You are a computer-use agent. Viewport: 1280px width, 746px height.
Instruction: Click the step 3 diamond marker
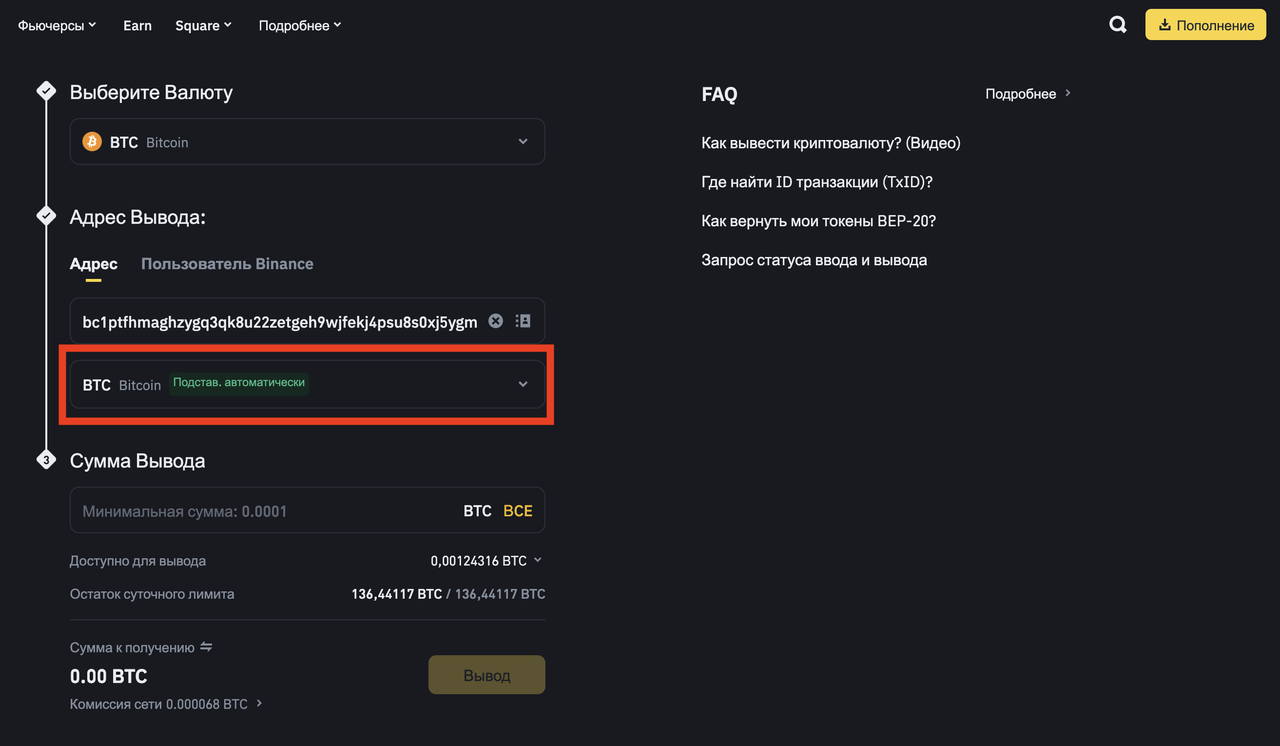(46, 460)
